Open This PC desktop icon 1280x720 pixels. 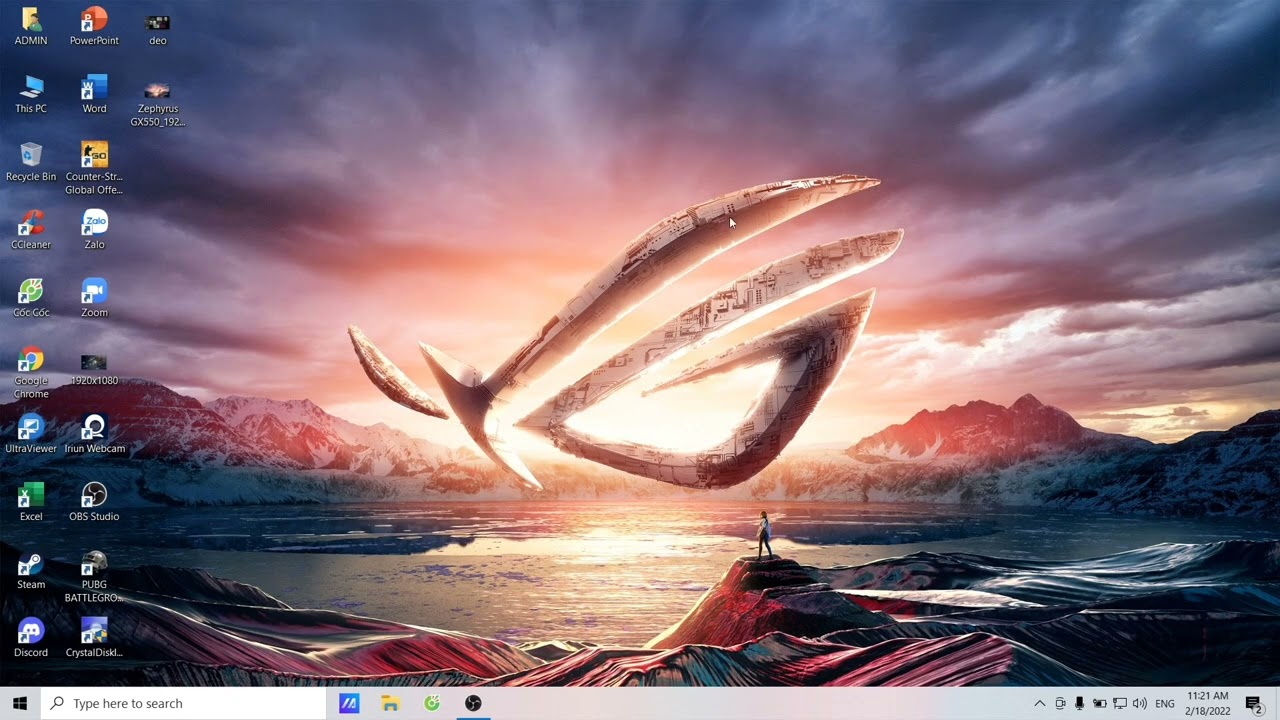[x=31, y=95]
